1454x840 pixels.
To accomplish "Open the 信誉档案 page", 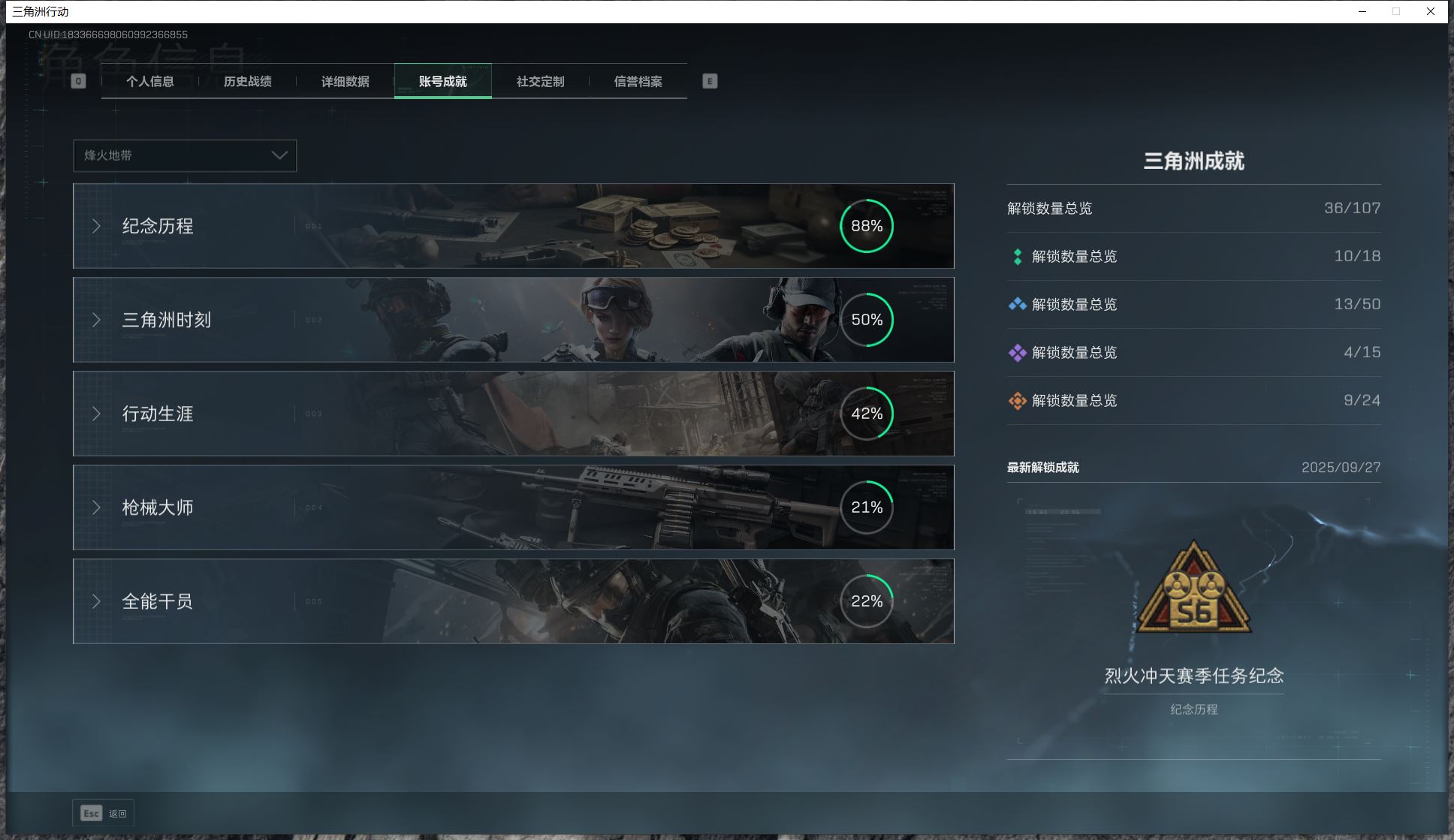I will click(638, 81).
